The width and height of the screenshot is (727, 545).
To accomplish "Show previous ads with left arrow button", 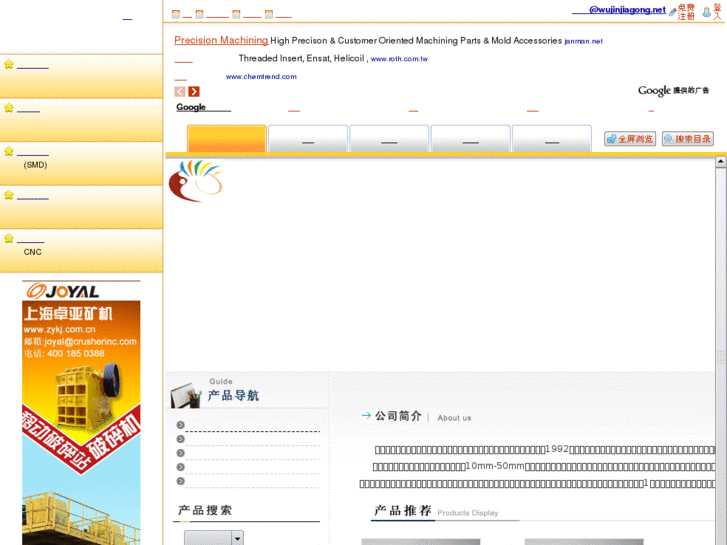I will [180, 91].
